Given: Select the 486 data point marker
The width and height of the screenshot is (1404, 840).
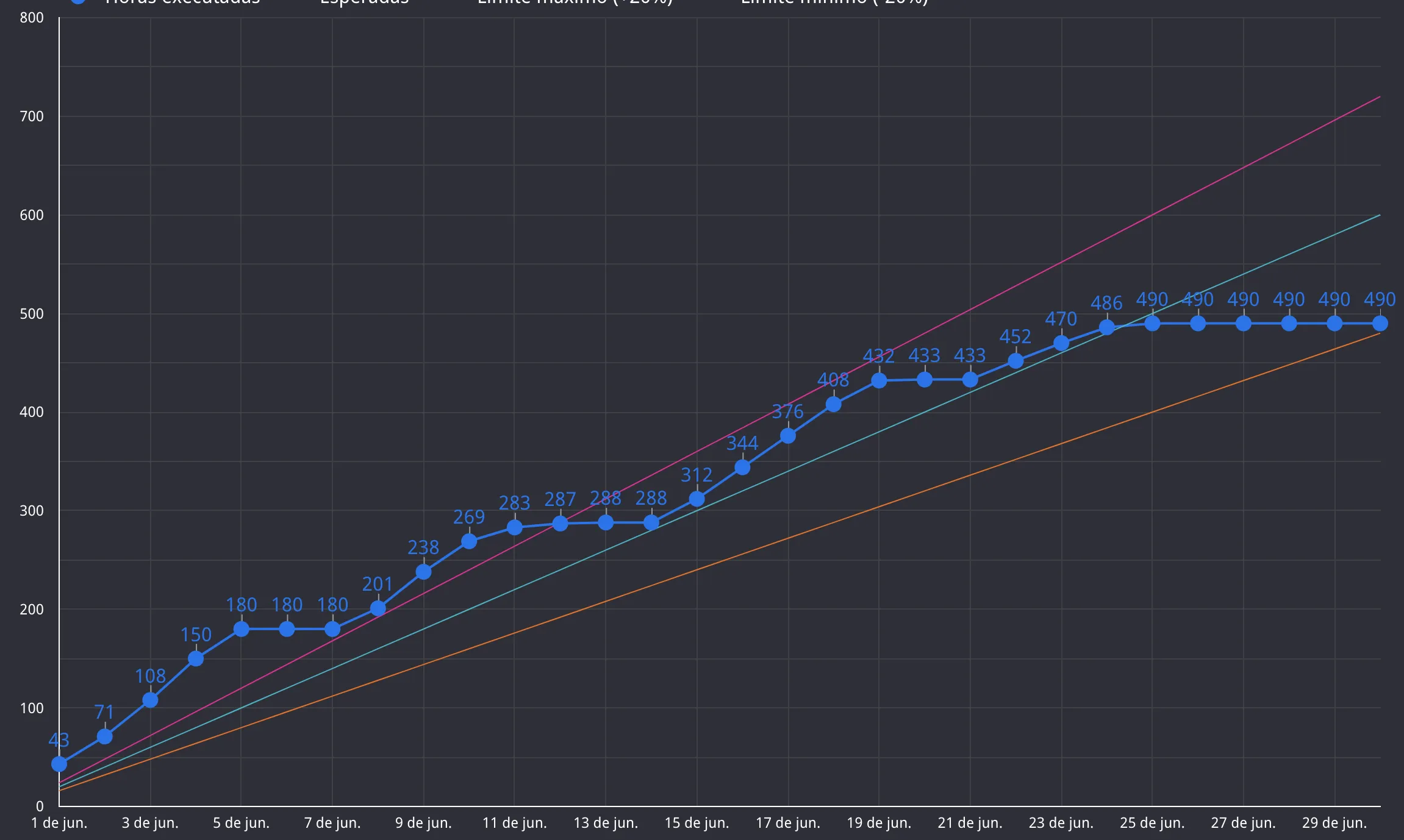Looking at the screenshot, I should [x=1107, y=327].
